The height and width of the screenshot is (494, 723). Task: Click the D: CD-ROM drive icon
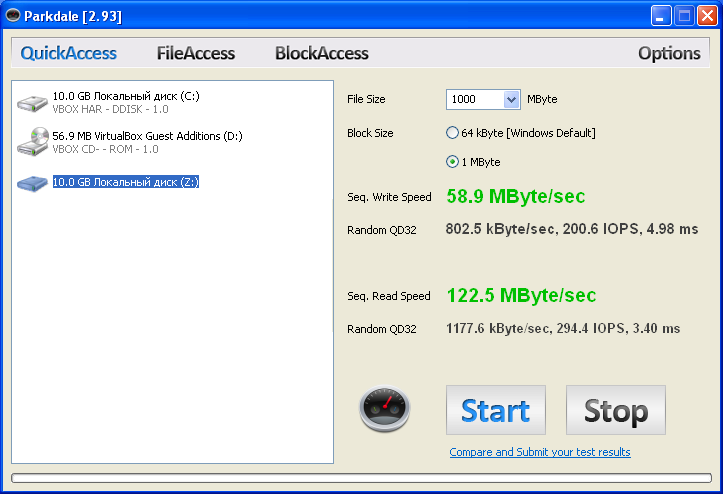pos(33,142)
